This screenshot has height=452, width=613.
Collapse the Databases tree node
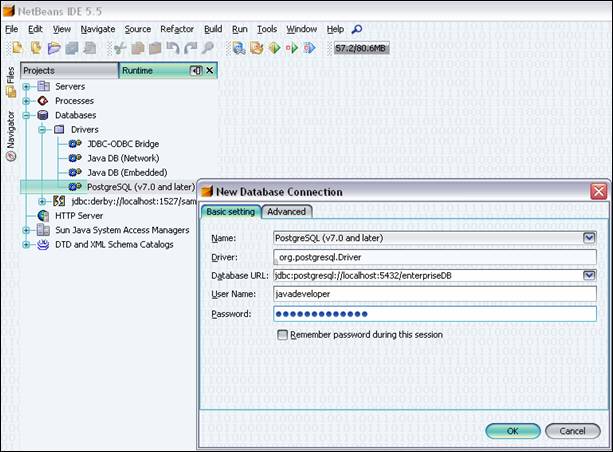(x=26, y=115)
